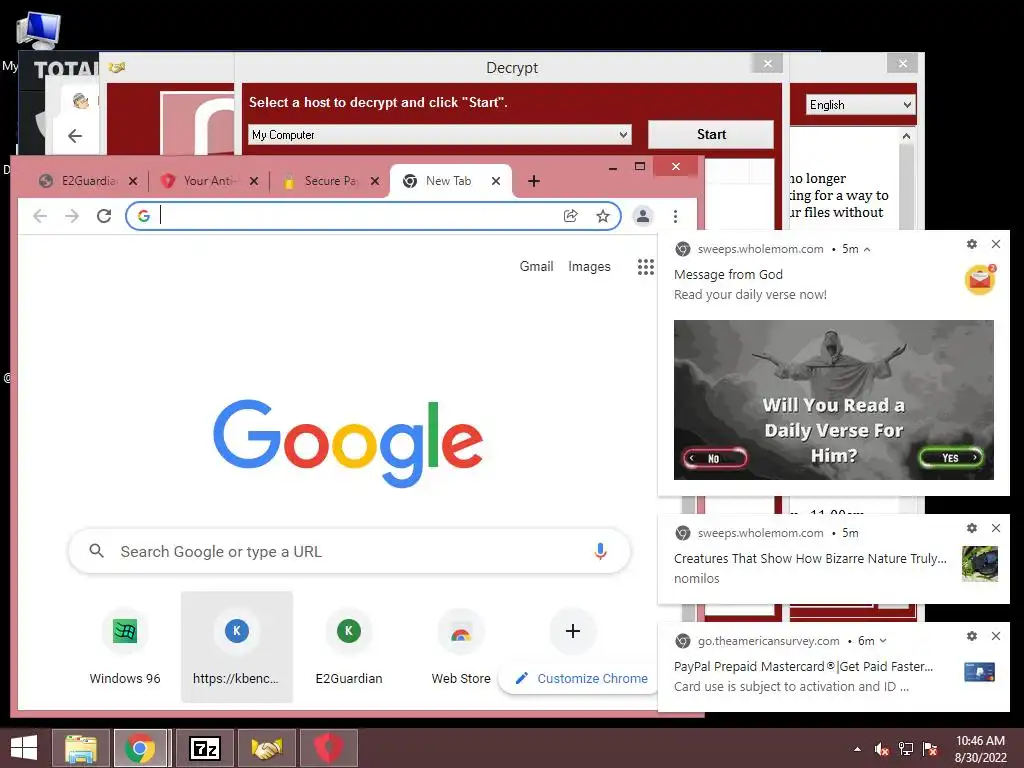The width and height of the screenshot is (1024, 768).
Task: Click NO on daily verse image
Action: coord(714,458)
